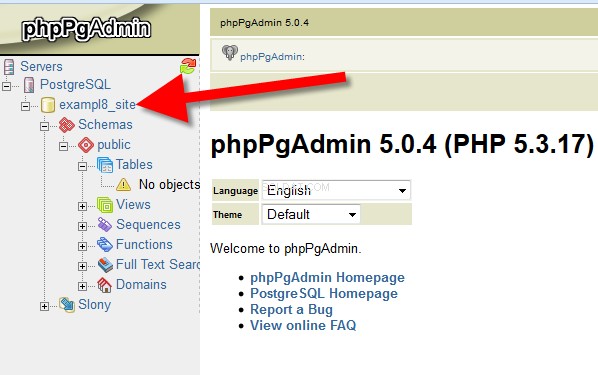Open the PostgreSQL Homepage link
Viewport: 598px width, 375px height.
324,293
